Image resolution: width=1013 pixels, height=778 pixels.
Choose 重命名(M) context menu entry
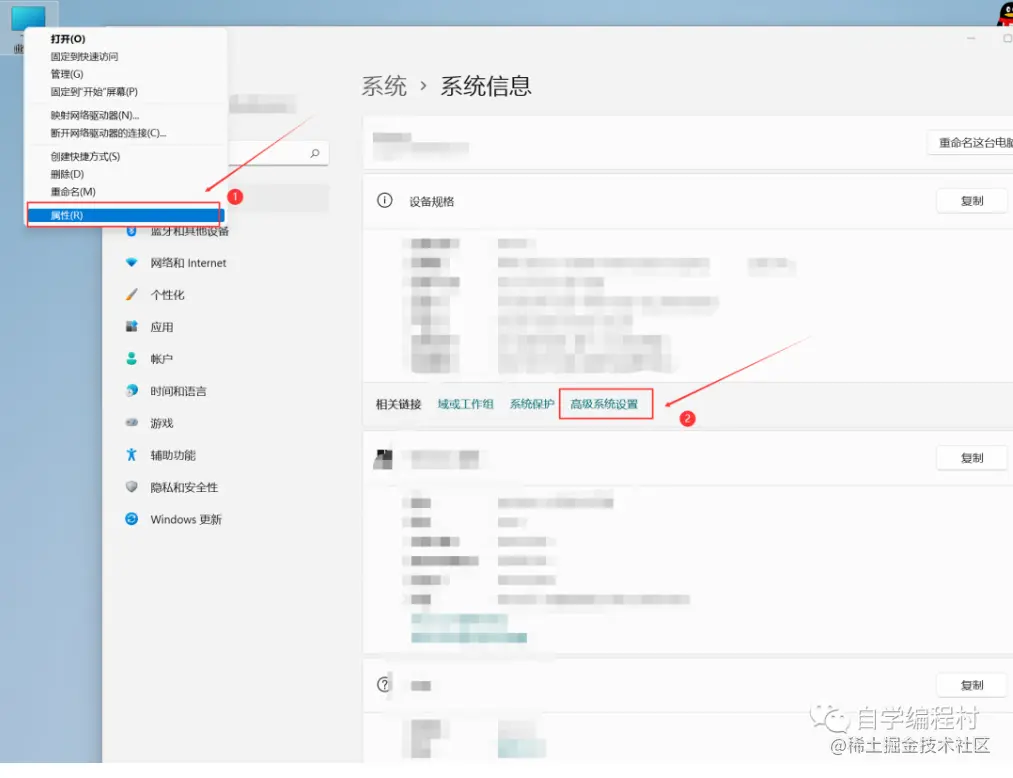click(x=73, y=192)
